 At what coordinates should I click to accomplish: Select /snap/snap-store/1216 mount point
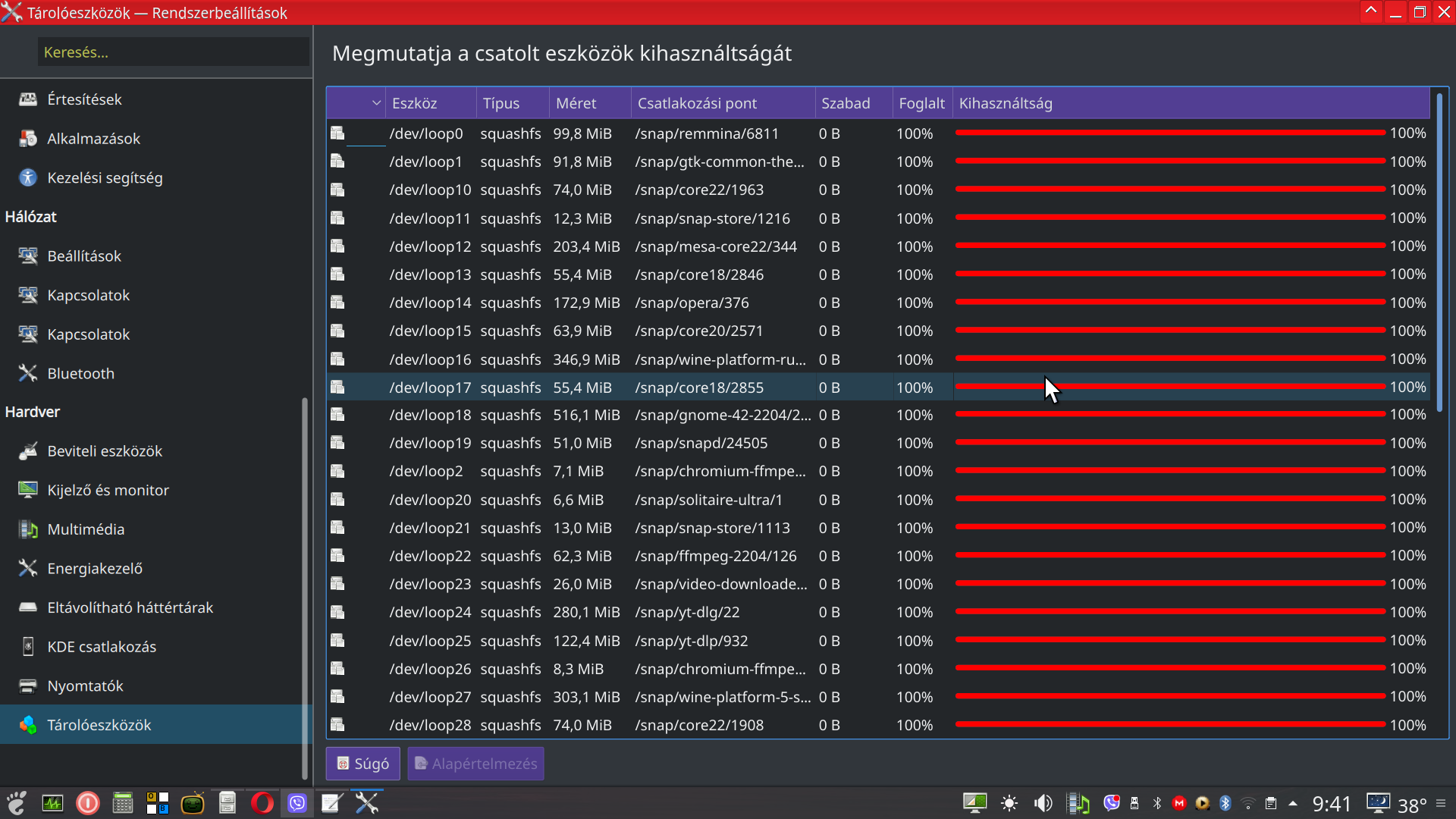[x=712, y=218]
